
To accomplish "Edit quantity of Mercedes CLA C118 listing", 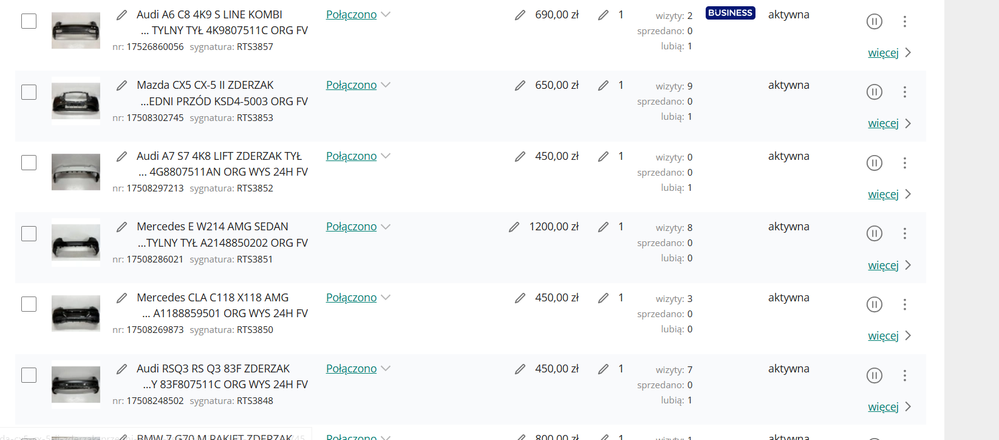I will point(603,298).
